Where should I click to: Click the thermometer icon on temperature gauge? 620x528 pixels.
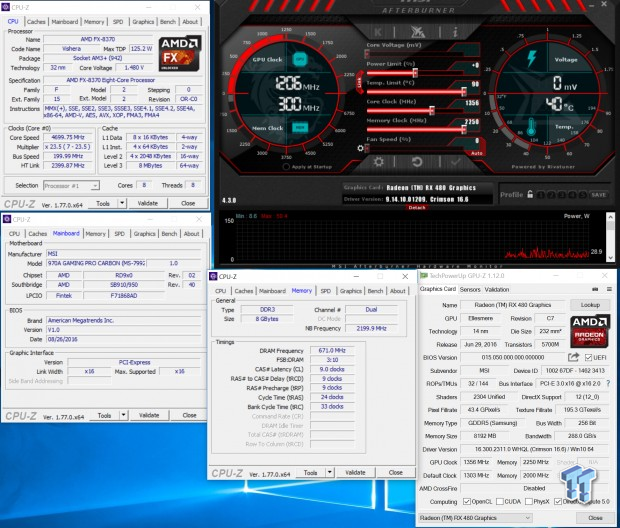point(531,127)
